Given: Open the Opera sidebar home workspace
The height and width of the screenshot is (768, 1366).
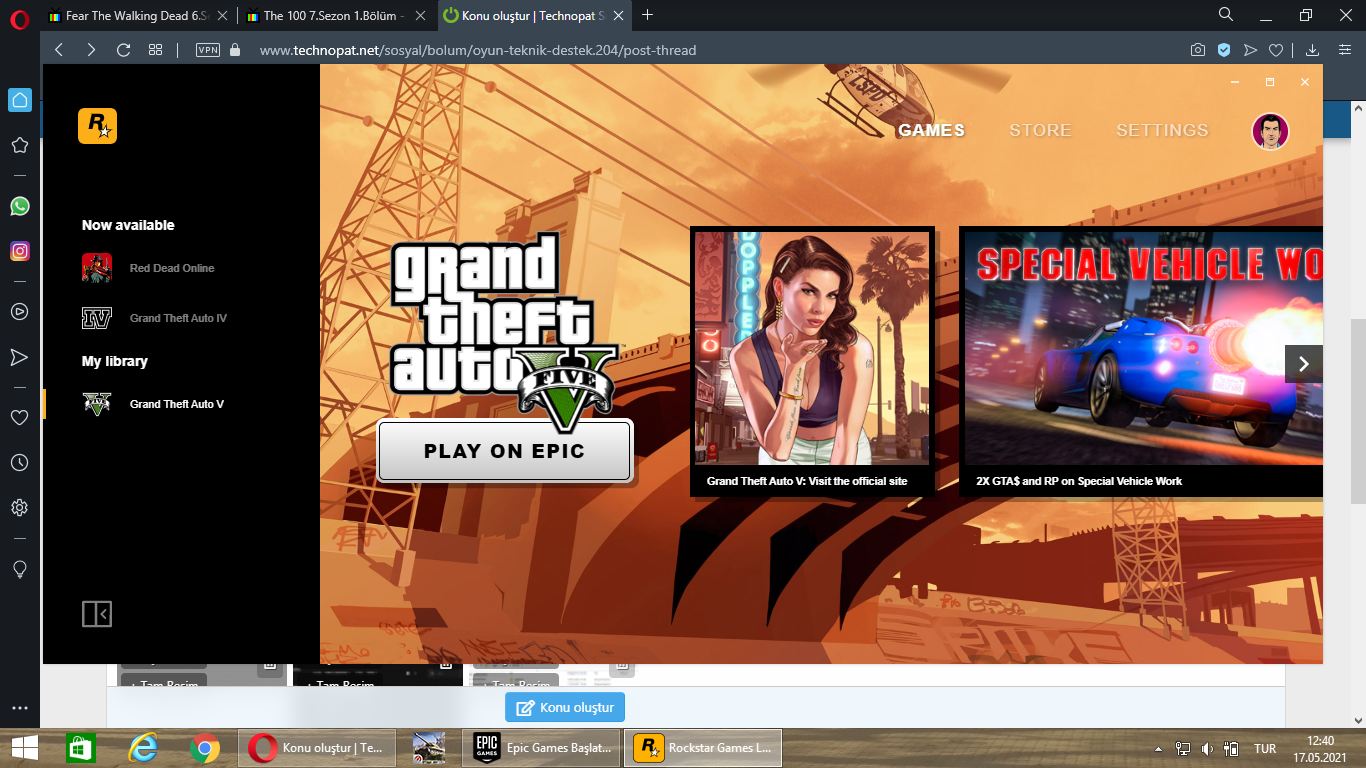Looking at the screenshot, I should coord(19,100).
